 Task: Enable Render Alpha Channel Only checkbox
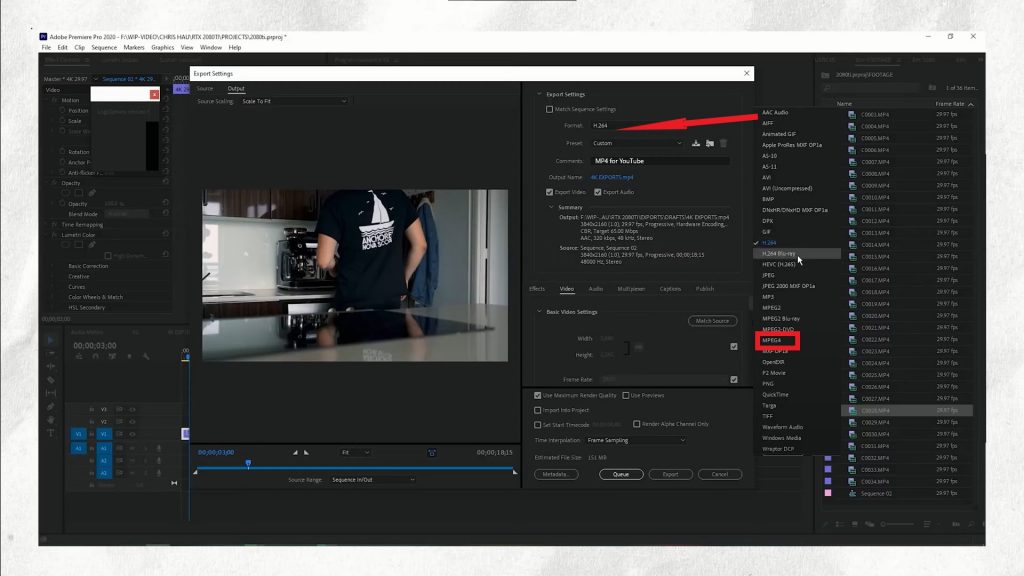[637, 424]
